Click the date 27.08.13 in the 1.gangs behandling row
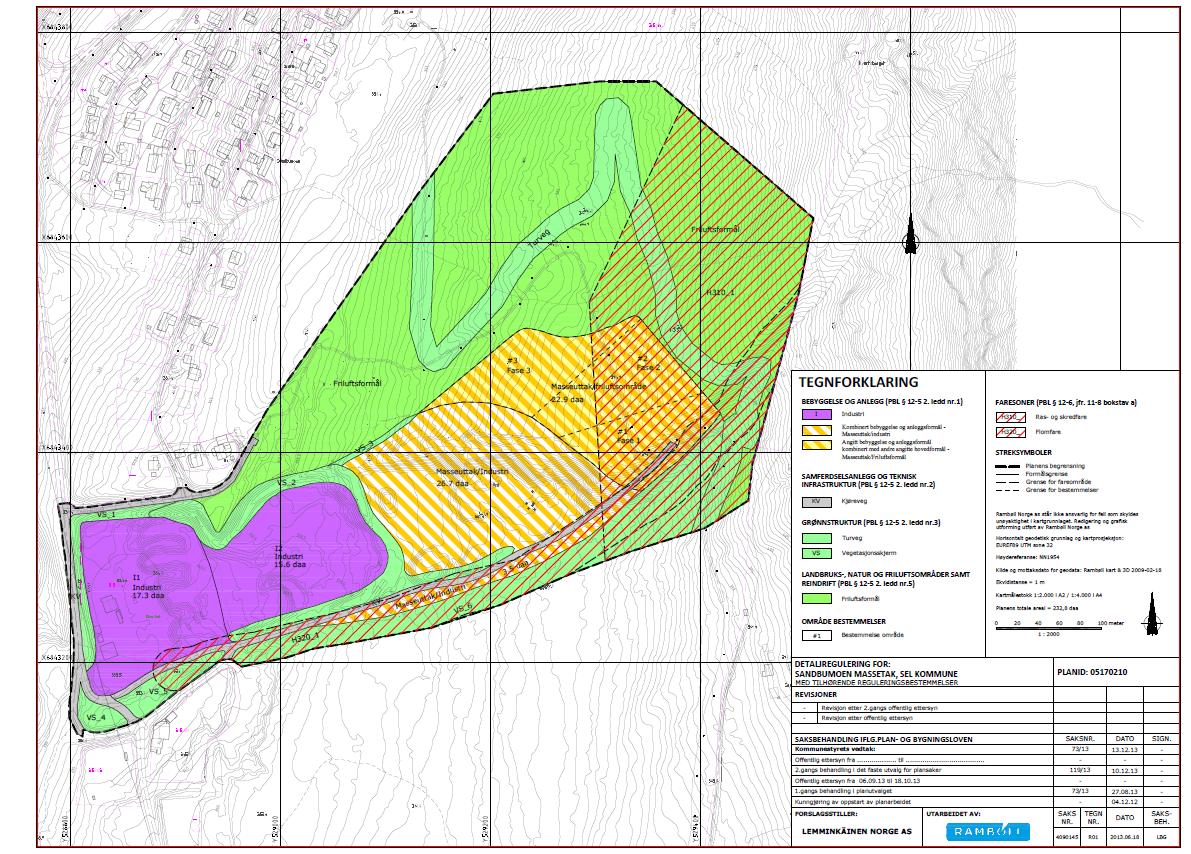 point(1124,792)
